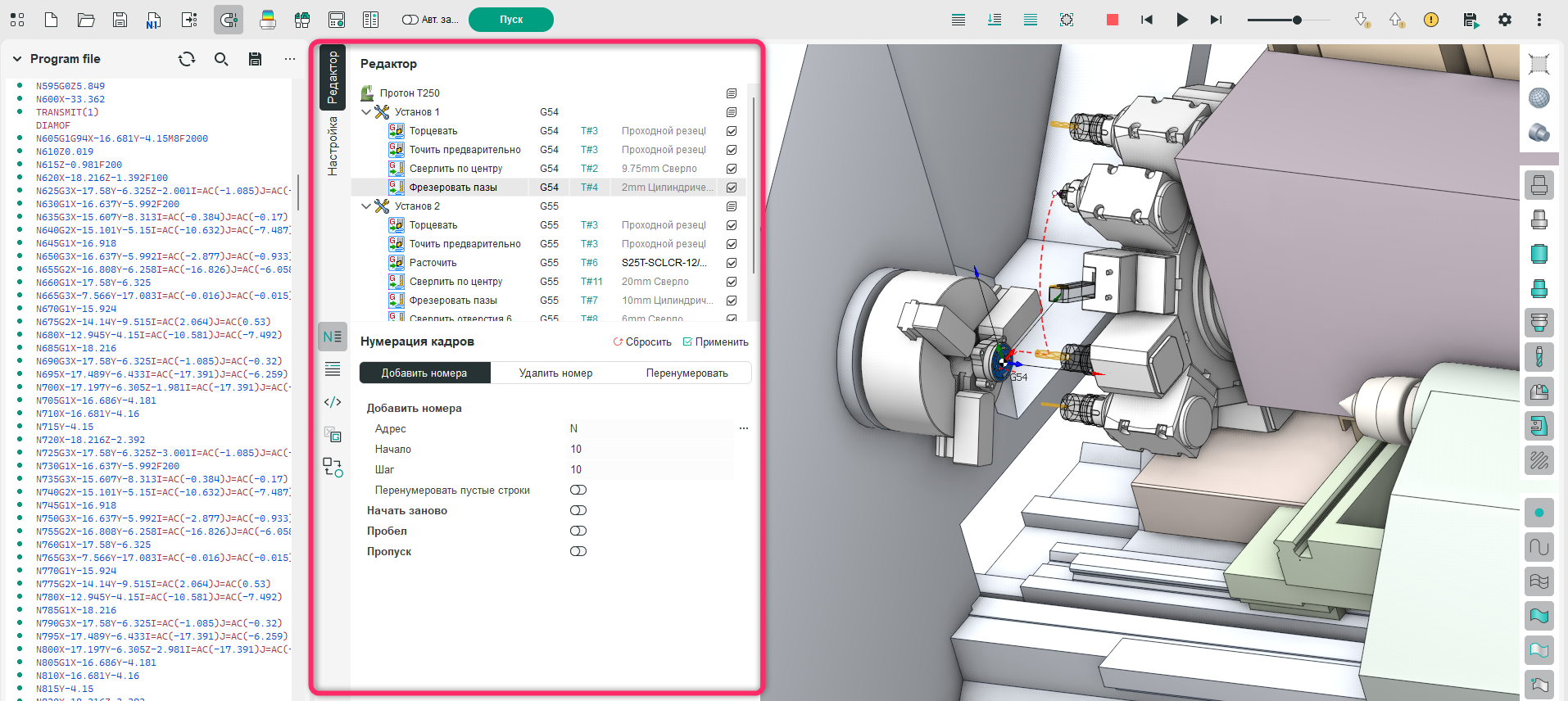Screen dimensions: 1568x701
Task: Open the Настройка vertical tab
Action: coord(333,146)
